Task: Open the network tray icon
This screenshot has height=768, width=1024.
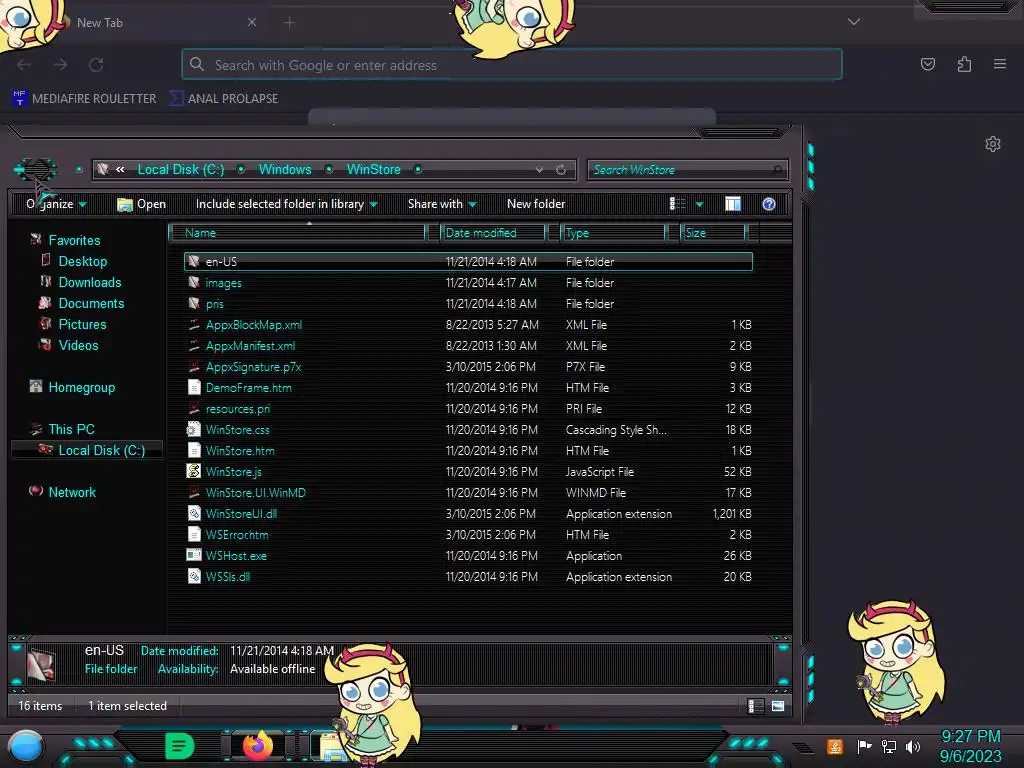Action: coord(889,746)
